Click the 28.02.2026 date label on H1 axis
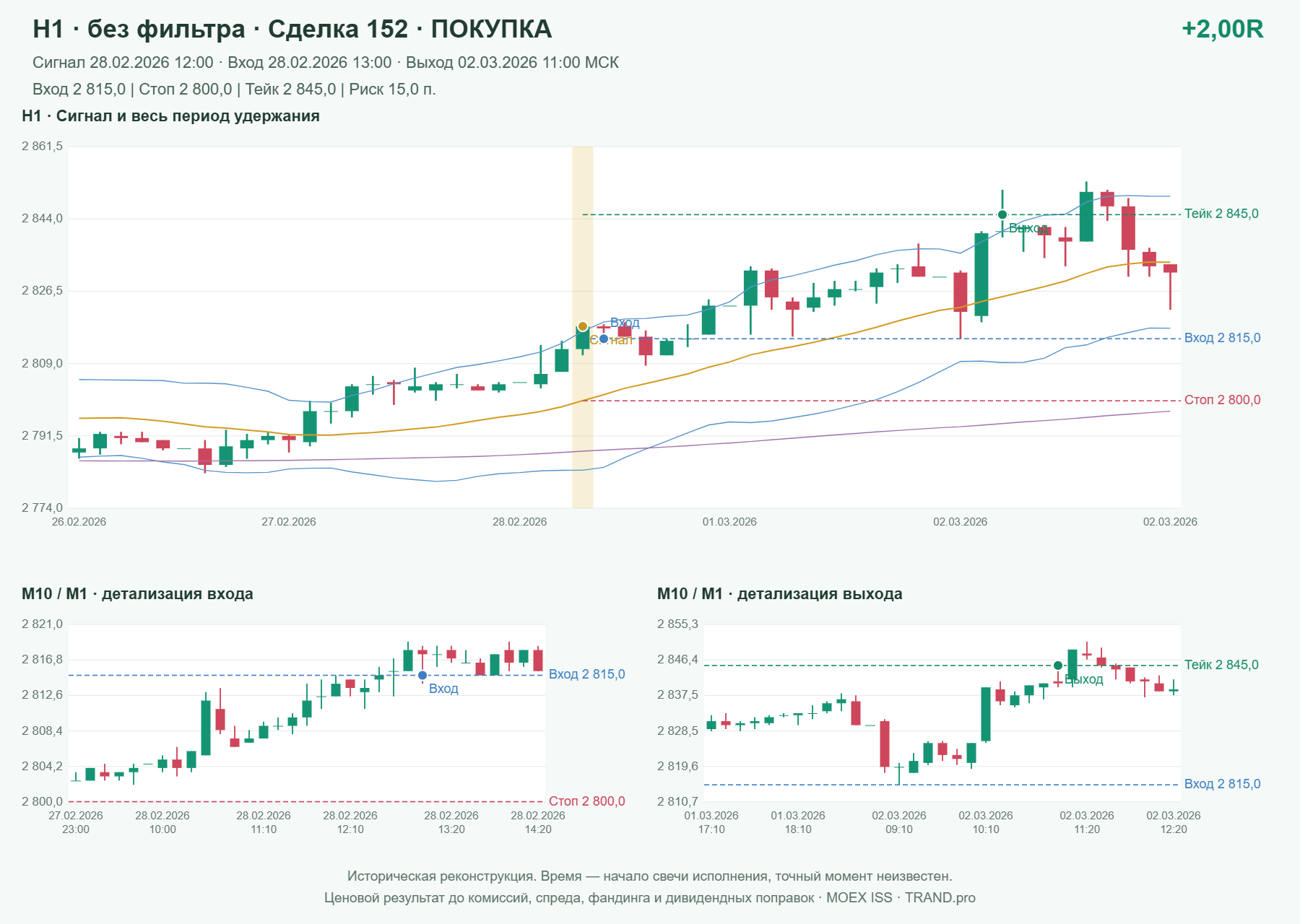 point(520,522)
